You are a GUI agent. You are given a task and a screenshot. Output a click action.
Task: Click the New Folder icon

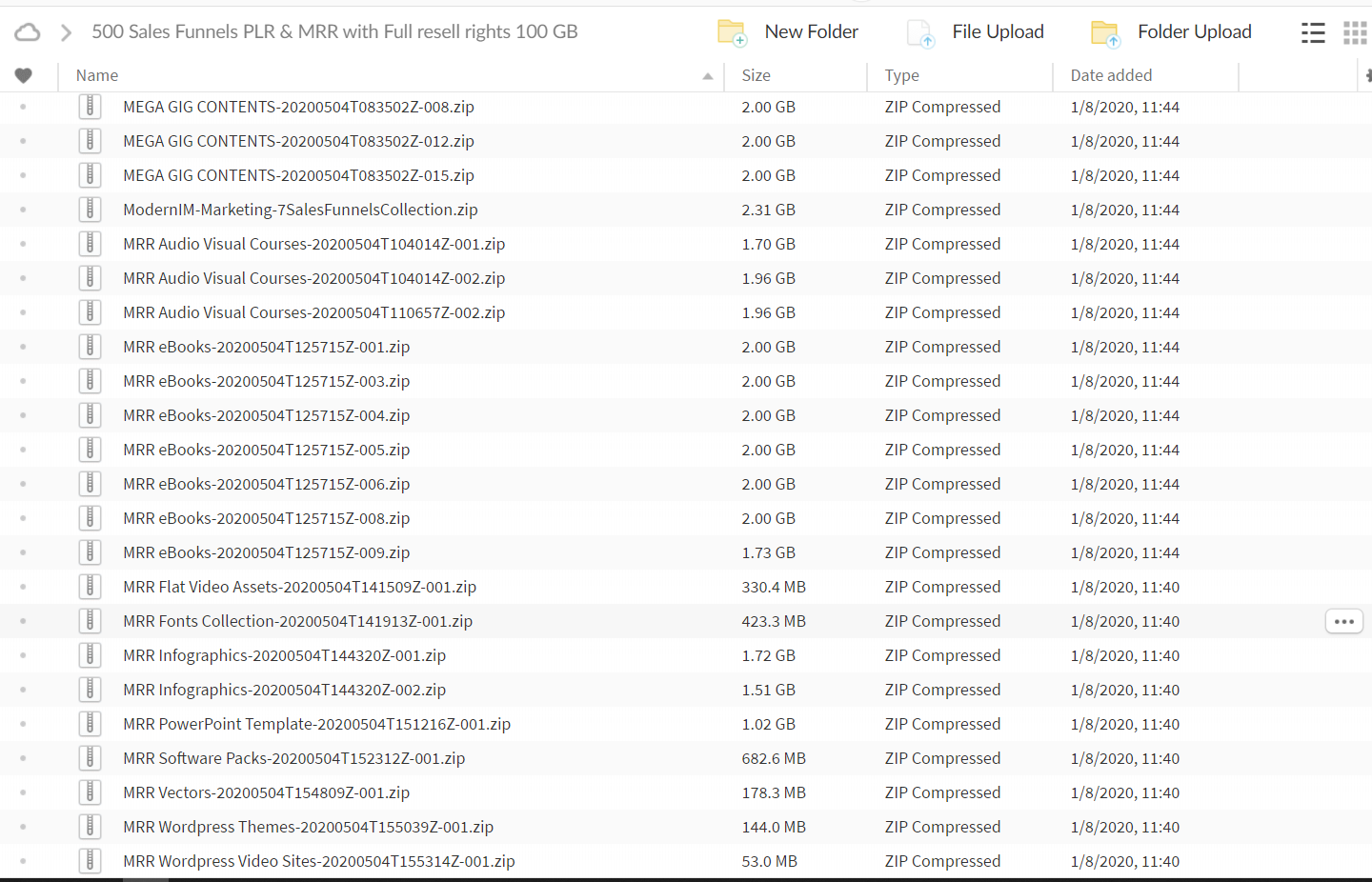(x=731, y=32)
